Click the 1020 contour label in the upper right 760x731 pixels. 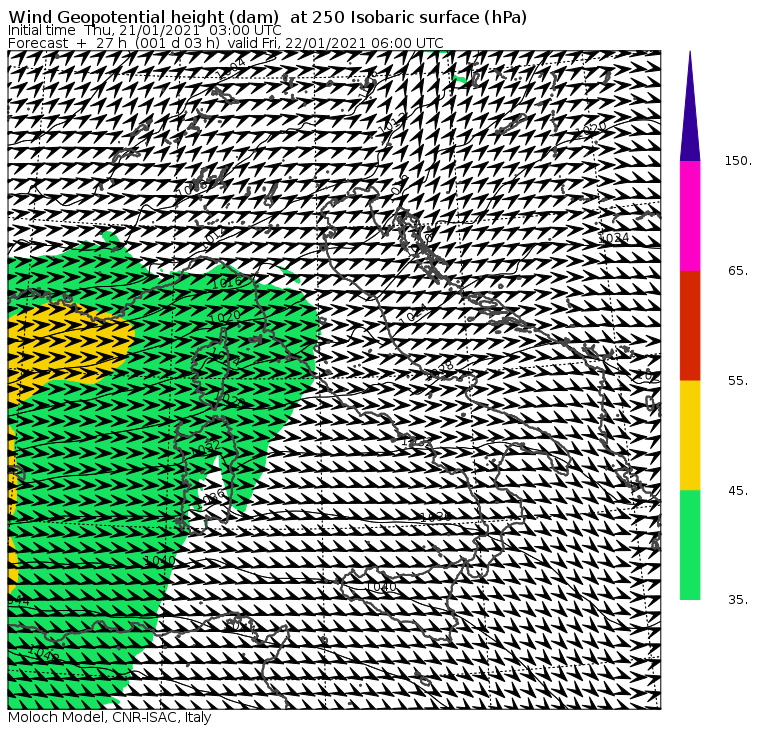(591, 129)
